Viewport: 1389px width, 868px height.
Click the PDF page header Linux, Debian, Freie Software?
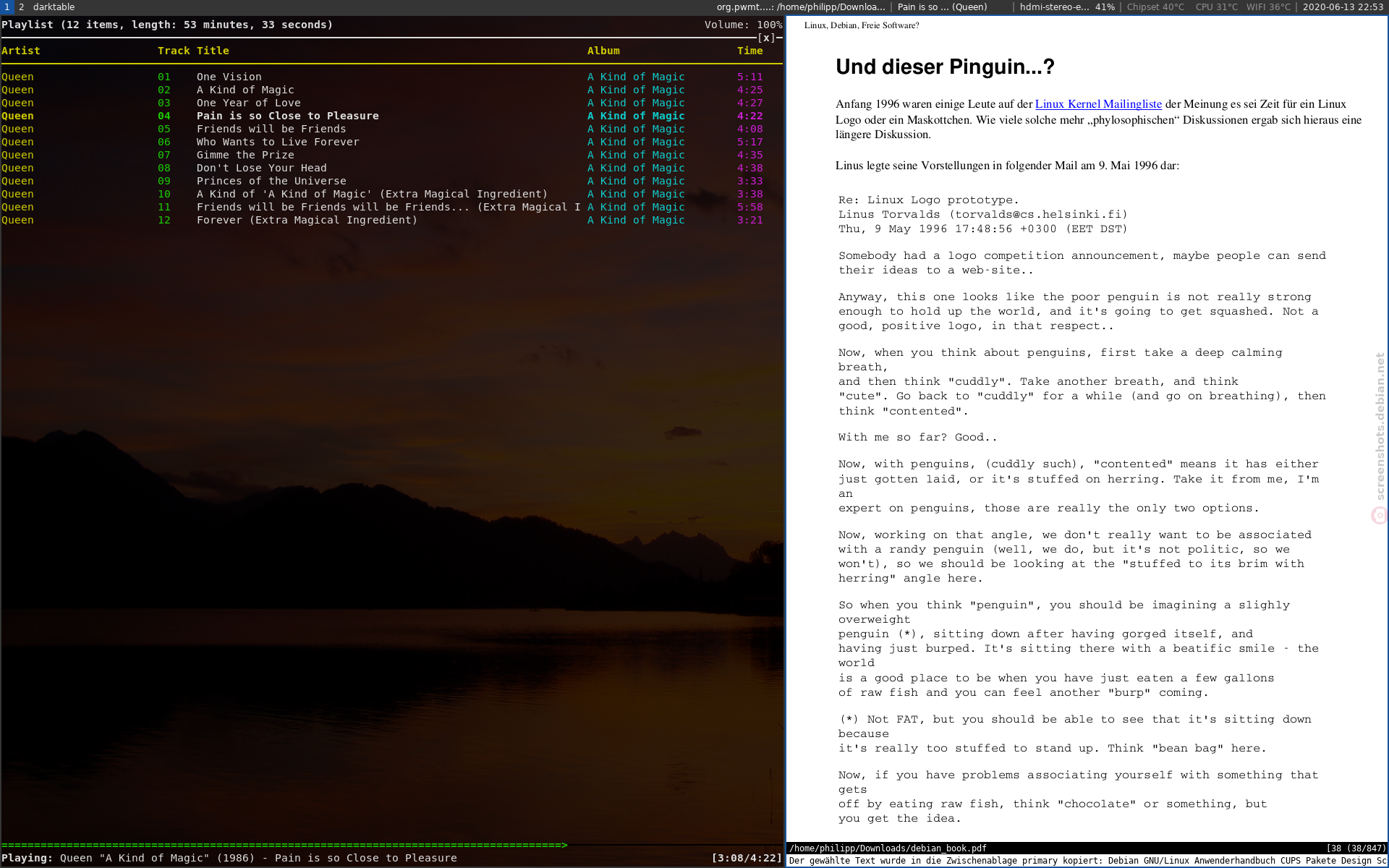[x=862, y=25]
